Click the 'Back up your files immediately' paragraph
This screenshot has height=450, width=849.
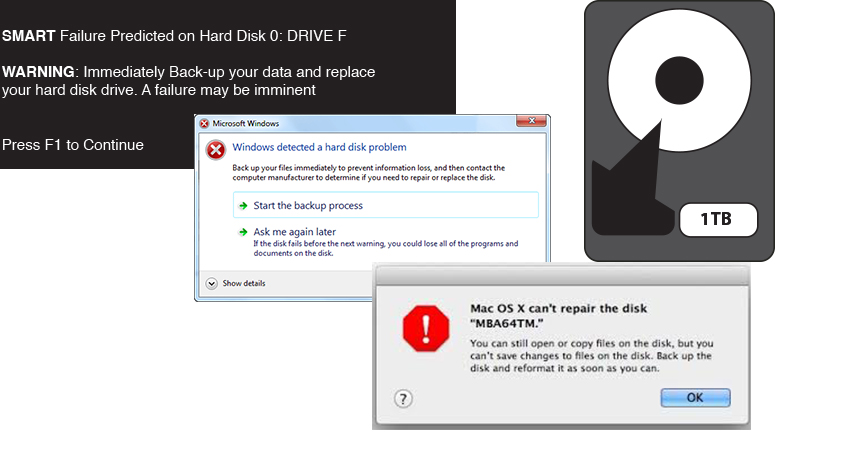[368, 173]
